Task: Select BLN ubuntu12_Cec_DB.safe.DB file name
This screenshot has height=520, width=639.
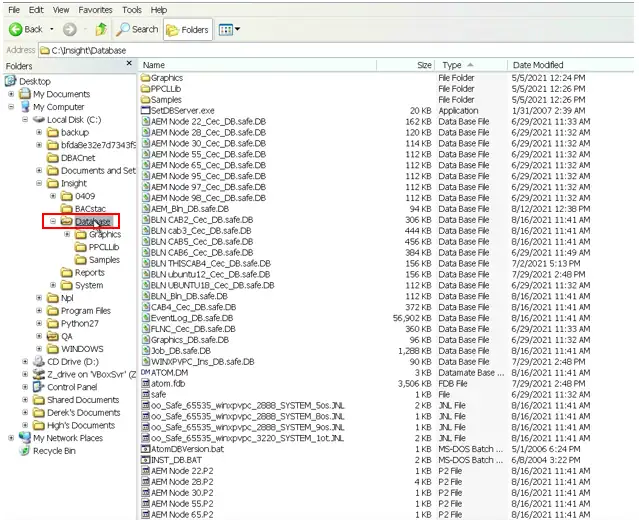Action: [210, 274]
